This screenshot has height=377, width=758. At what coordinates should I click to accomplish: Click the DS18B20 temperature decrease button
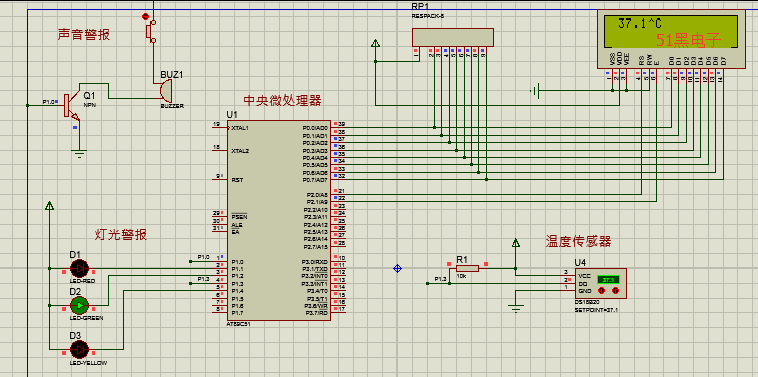(x=601, y=290)
